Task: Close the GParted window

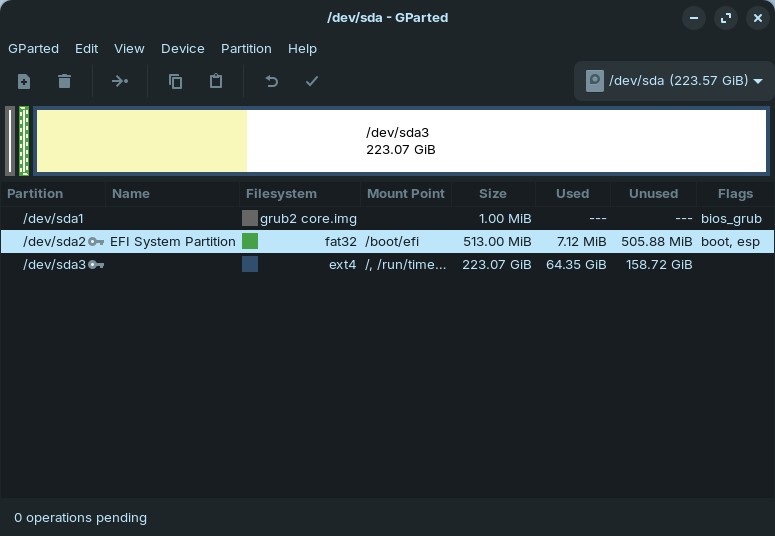Action: 758,18
